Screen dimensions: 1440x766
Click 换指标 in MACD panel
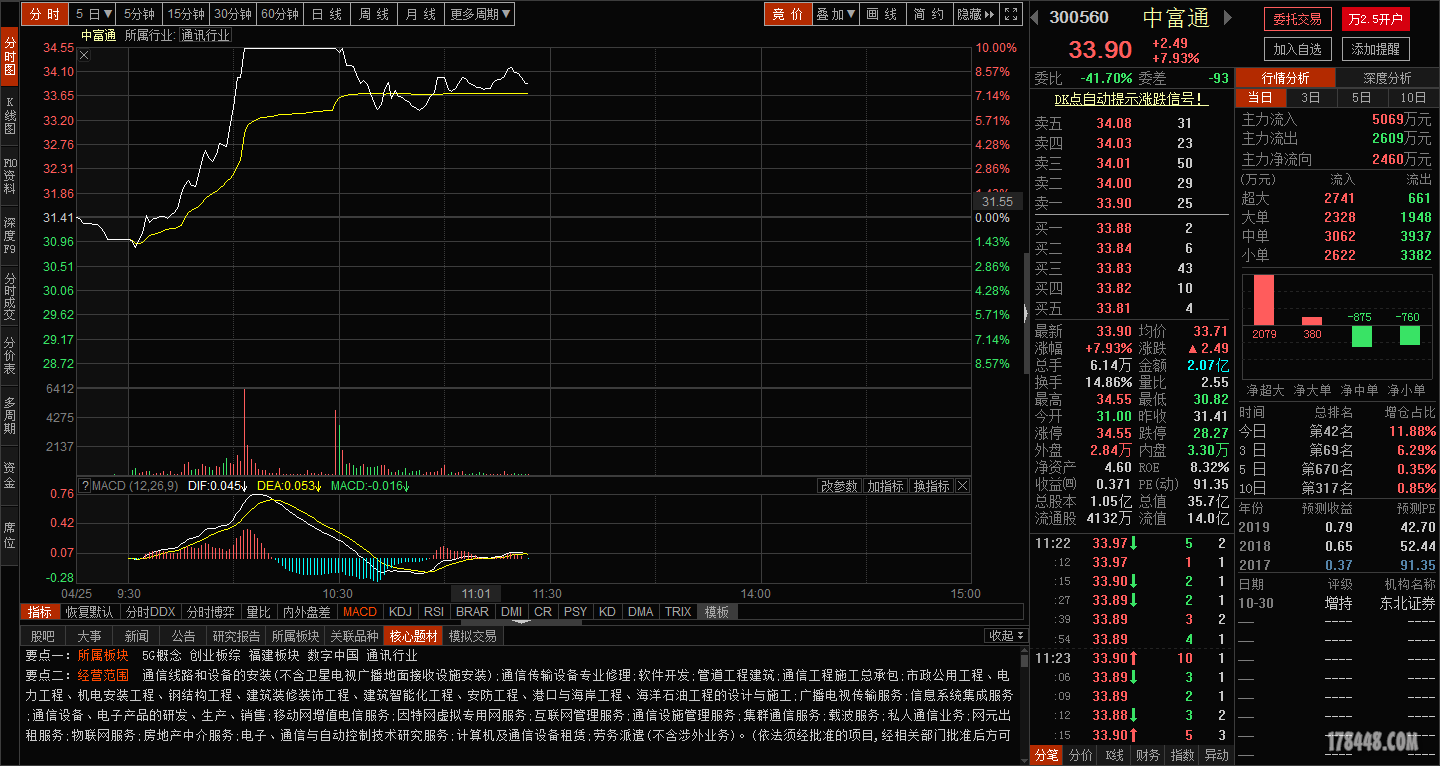coord(931,486)
